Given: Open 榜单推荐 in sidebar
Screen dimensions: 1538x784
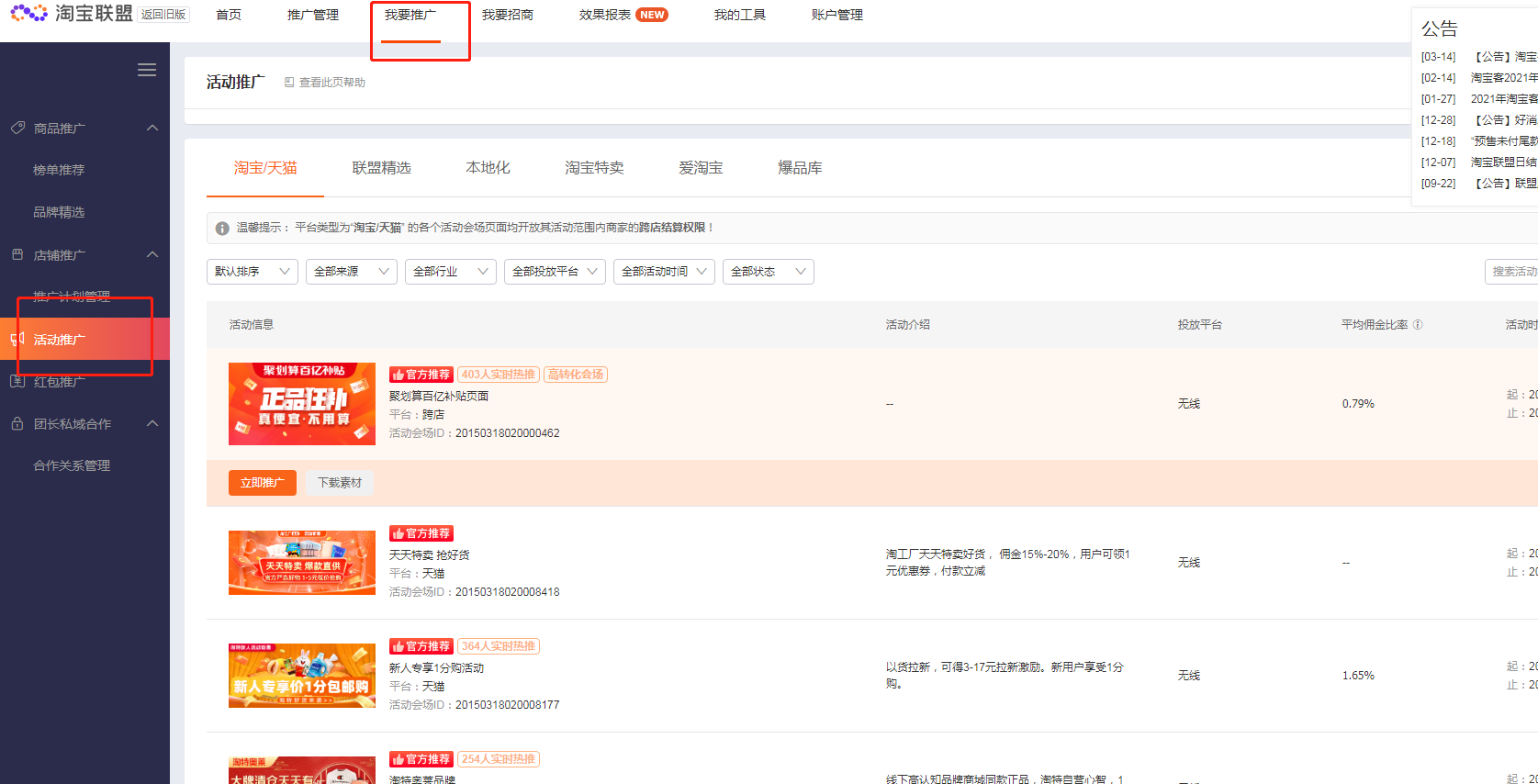Looking at the screenshot, I should point(59,170).
